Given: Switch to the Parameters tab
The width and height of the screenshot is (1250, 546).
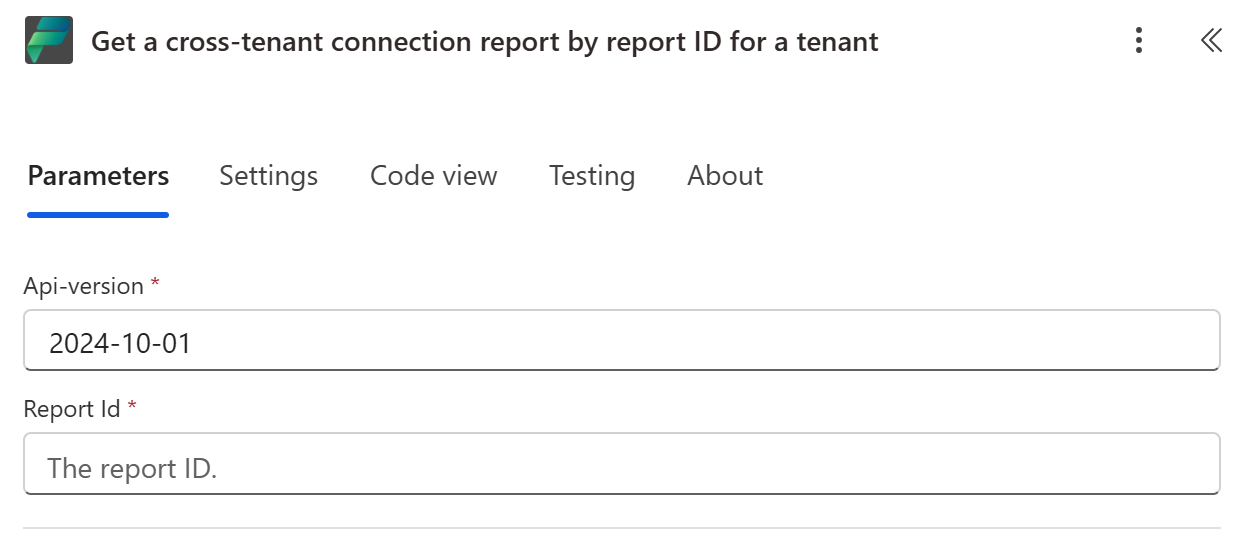Looking at the screenshot, I should coord(98,176).
